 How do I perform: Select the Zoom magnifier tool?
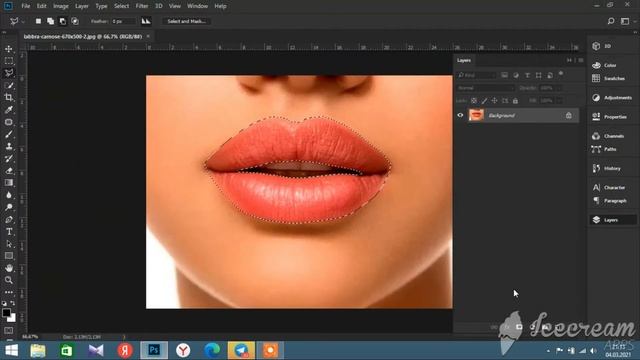9,280
